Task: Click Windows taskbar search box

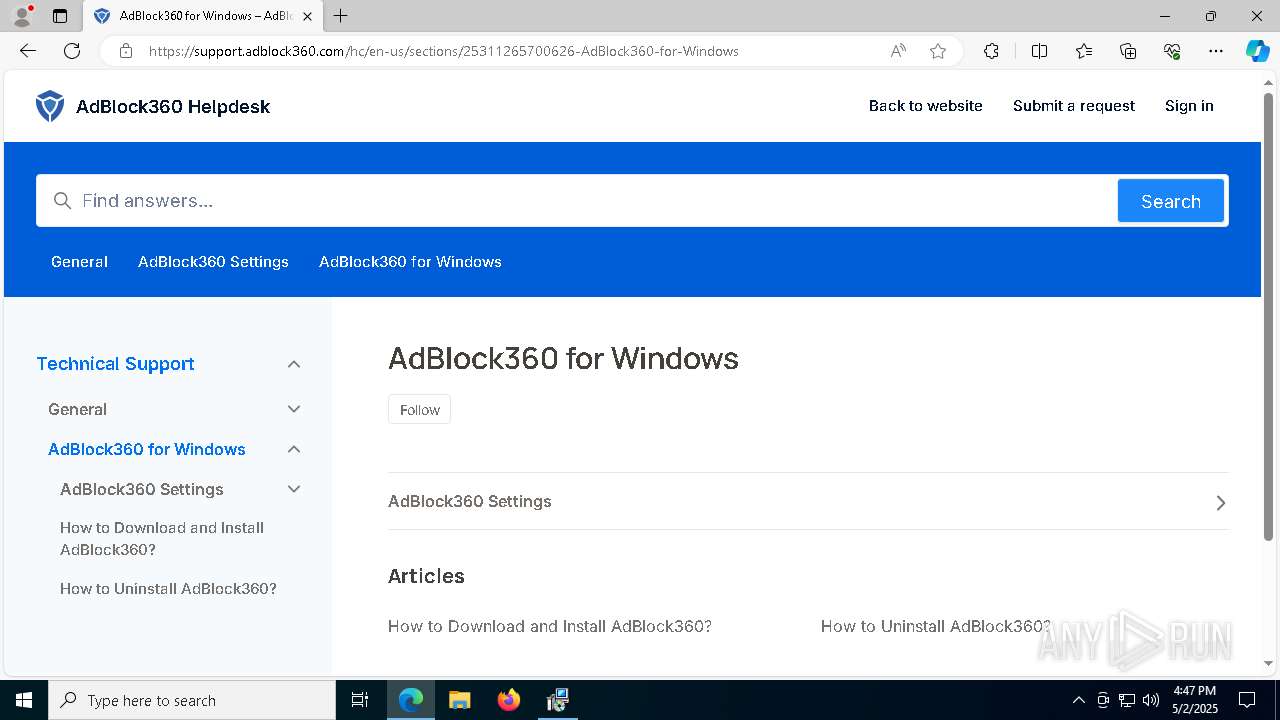Action: [x=192, y=700]
